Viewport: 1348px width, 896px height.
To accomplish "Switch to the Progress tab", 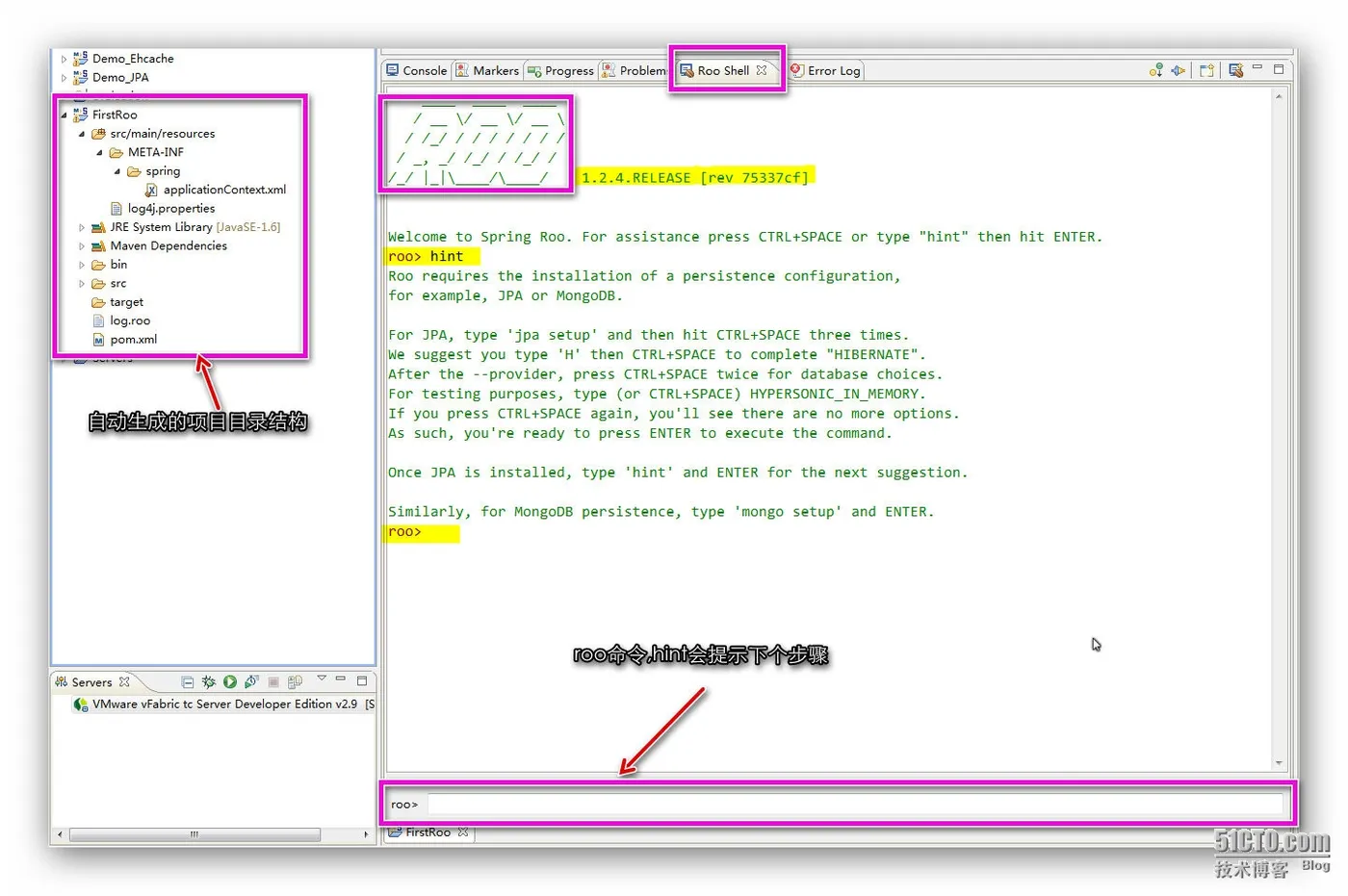I will [560, 70].
